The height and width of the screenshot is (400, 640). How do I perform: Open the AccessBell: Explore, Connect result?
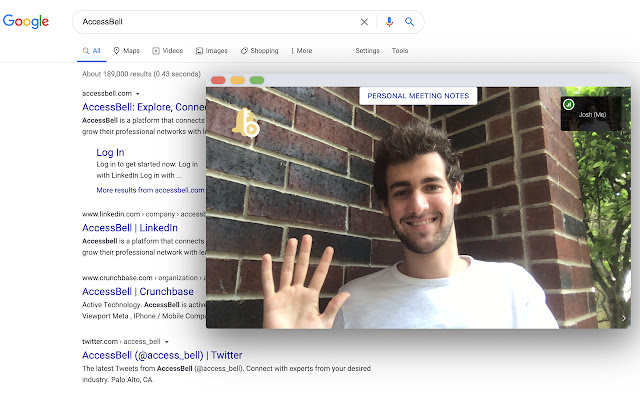[144, 107]
